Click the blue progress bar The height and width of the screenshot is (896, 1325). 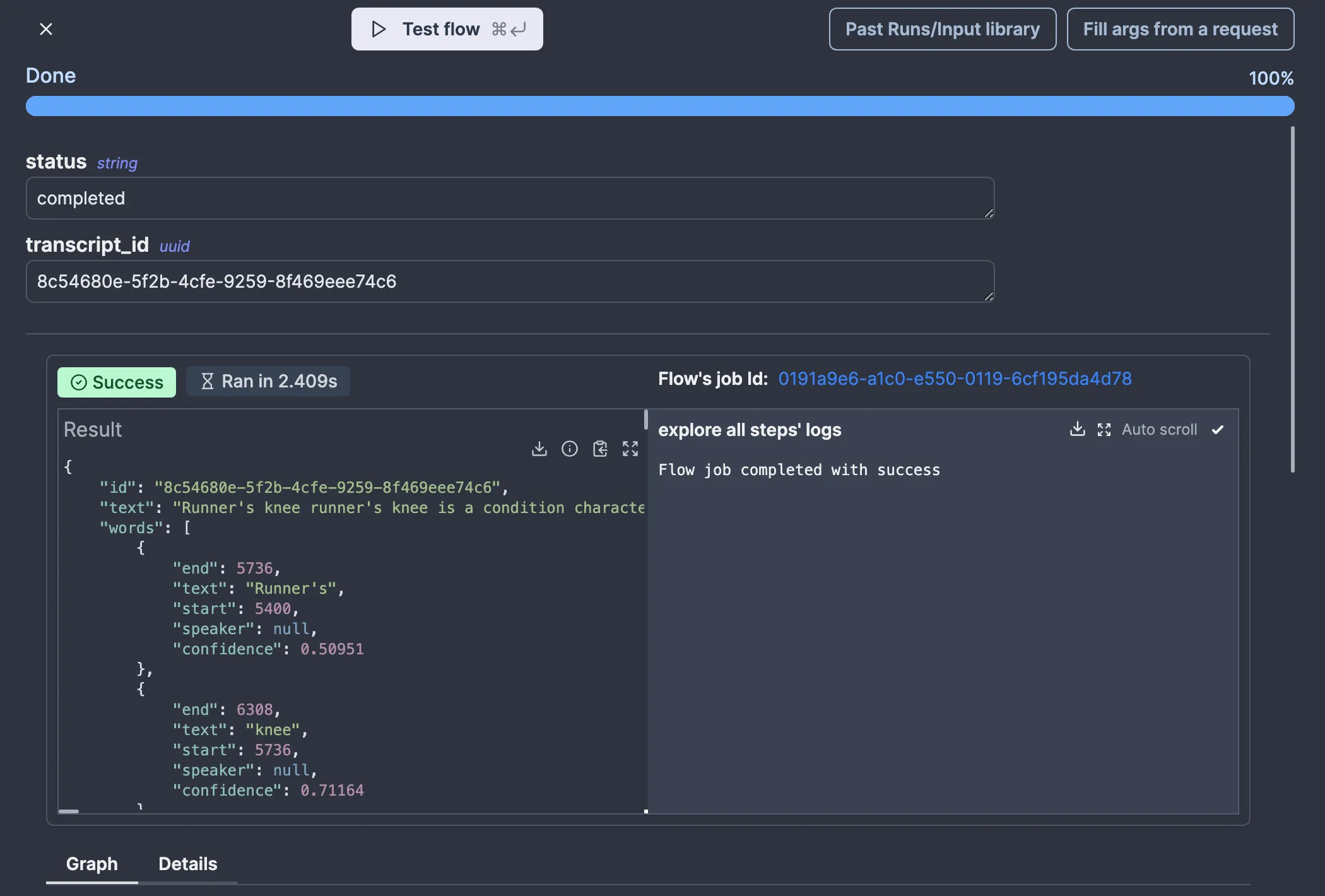(x=659, y=106)
